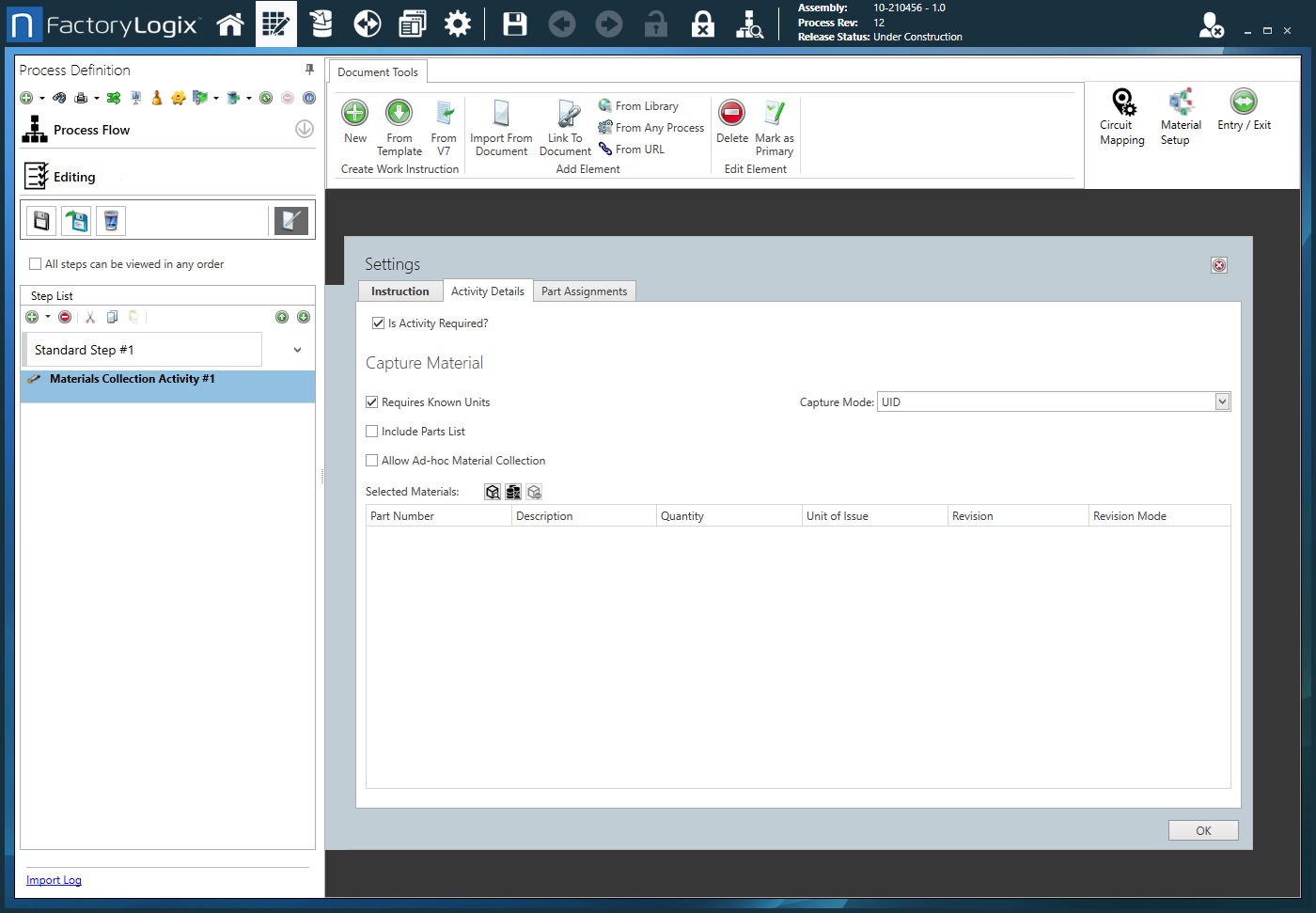Expand Standard Step #1 options

pyautogui.click(x=297, y=349)
